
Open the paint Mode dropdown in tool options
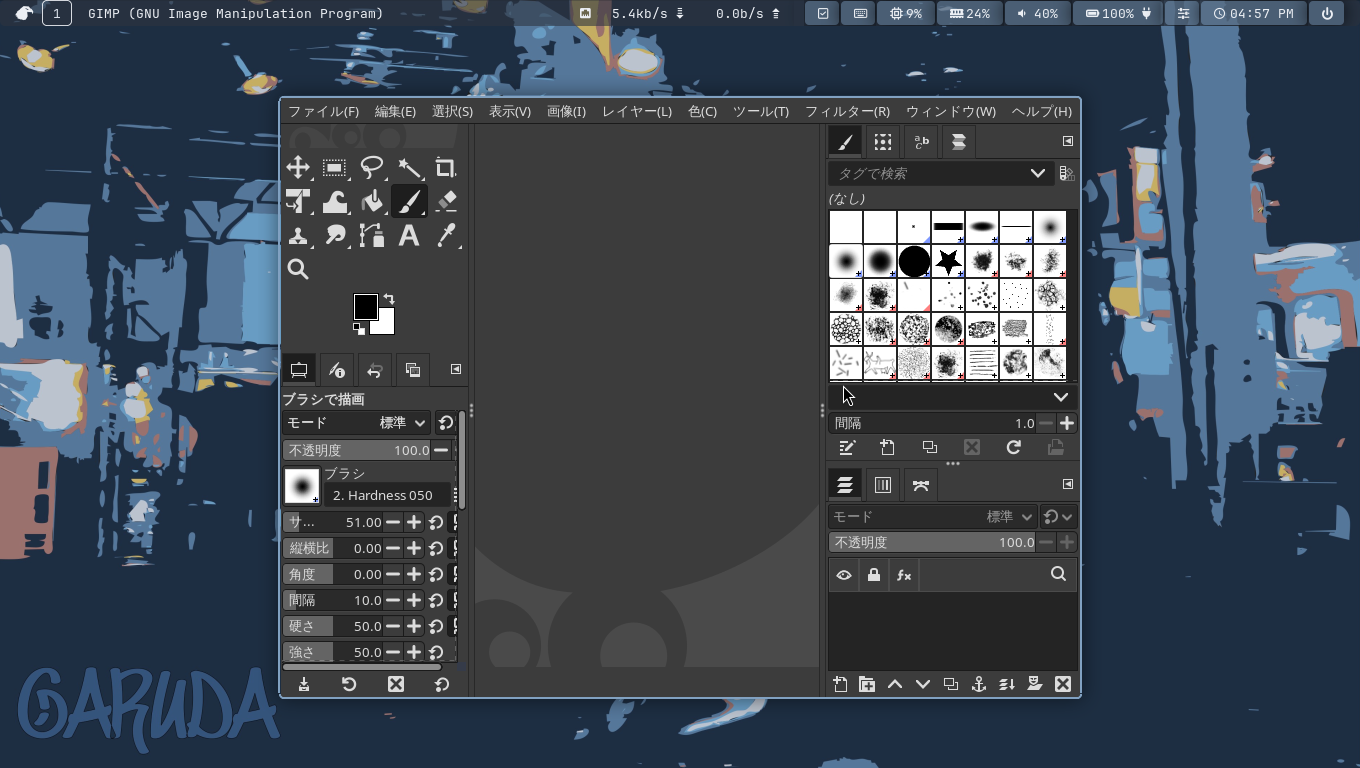356,423
